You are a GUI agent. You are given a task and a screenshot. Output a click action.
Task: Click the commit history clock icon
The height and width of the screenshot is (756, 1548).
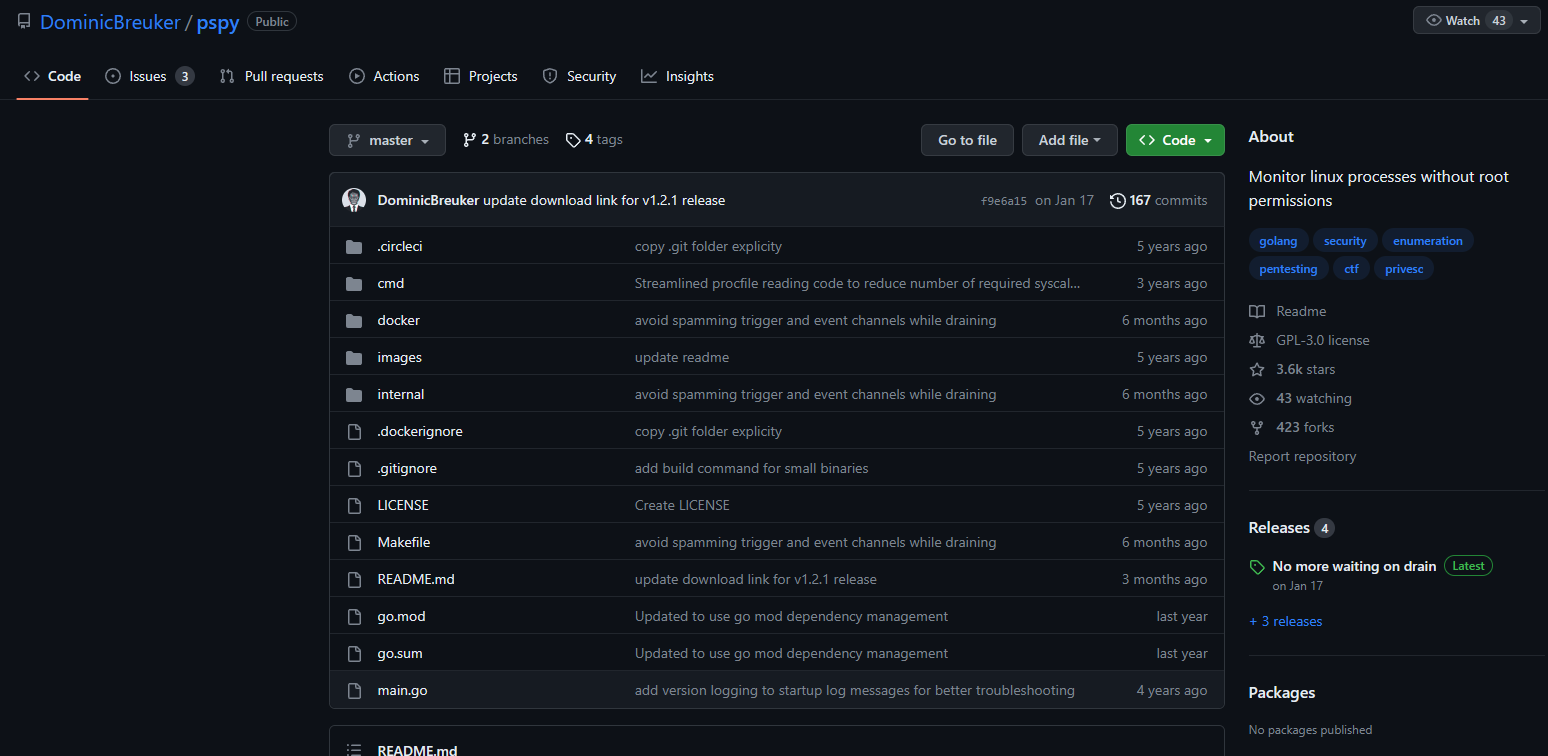[x=1117, y=200]
